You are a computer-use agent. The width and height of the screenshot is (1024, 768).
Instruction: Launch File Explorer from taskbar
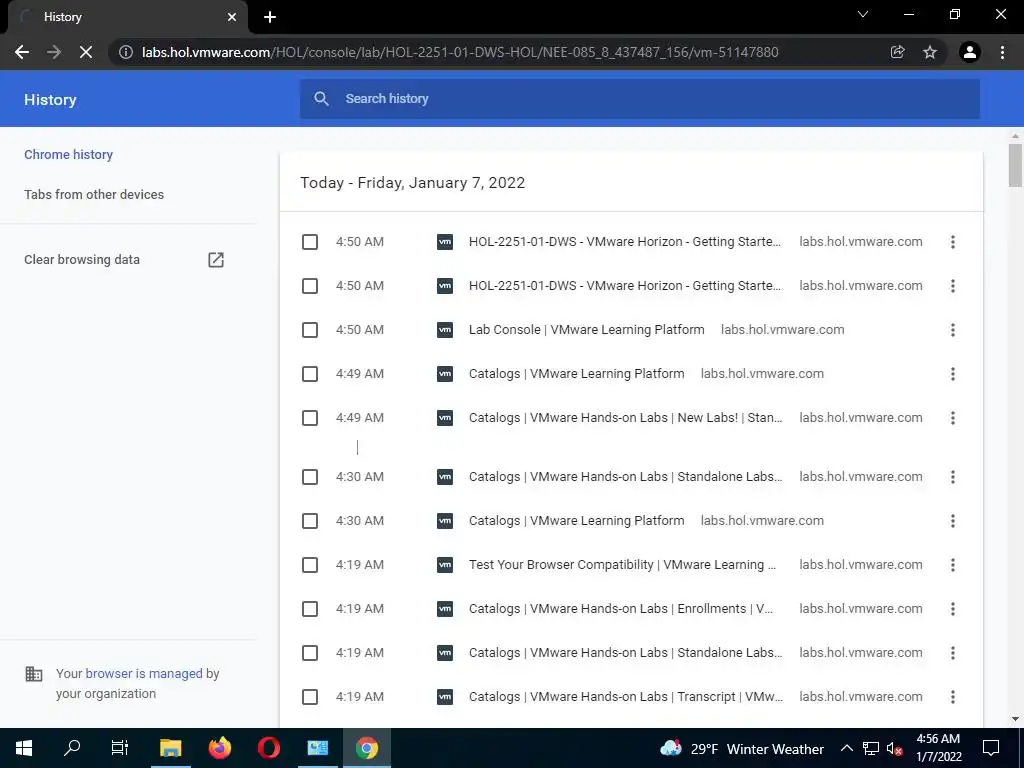[x=170, y=748]
